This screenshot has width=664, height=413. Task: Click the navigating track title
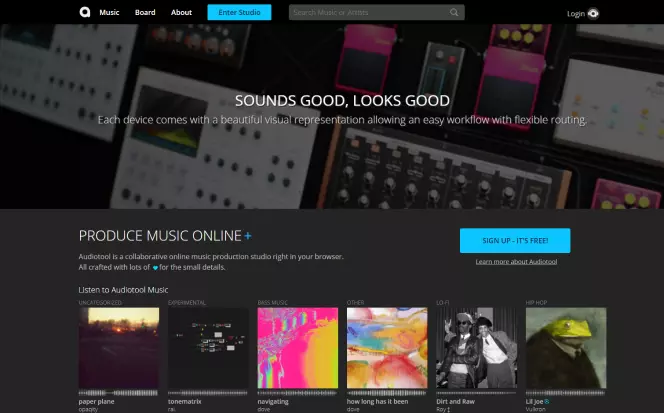273,402
